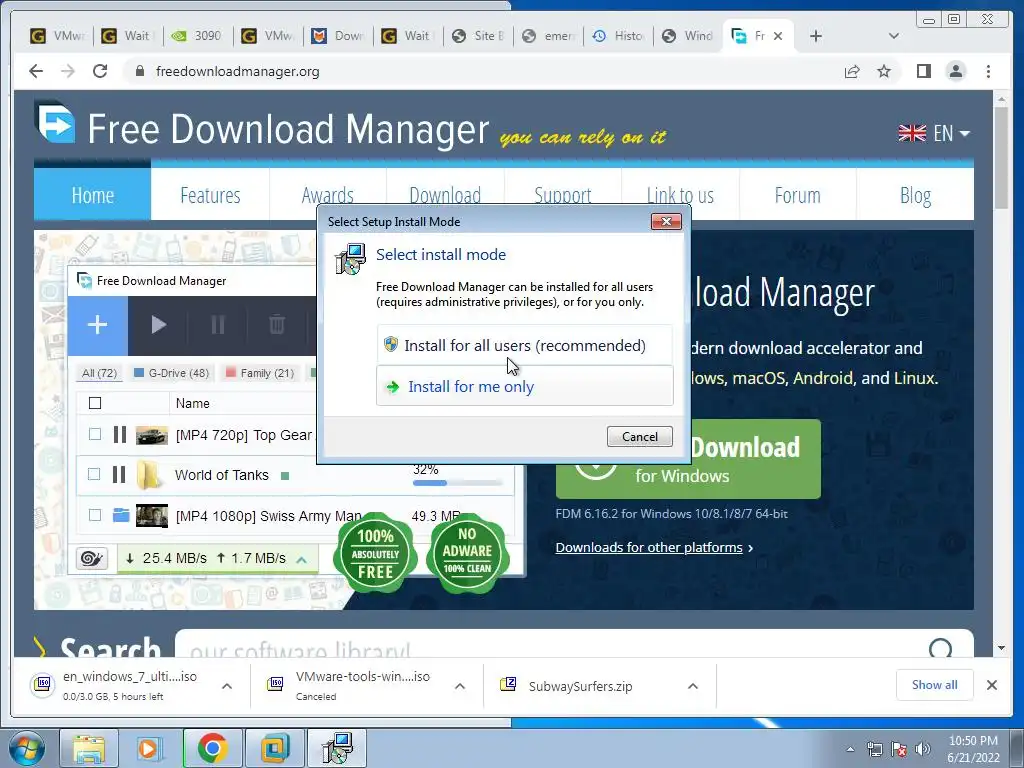Open the Features menu item
Viewport: 1024px width, 768px height.
[210, 195]
